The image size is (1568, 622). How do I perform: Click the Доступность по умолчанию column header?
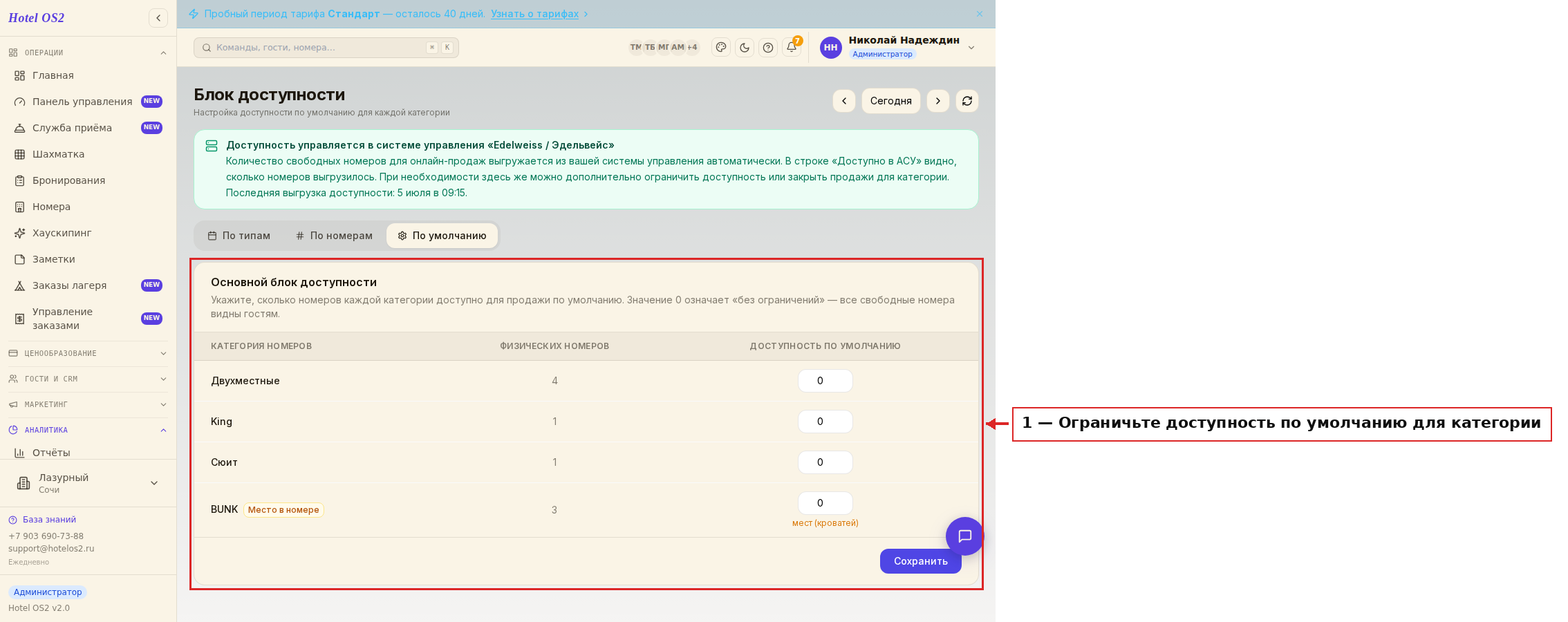(x=825, y=346)
